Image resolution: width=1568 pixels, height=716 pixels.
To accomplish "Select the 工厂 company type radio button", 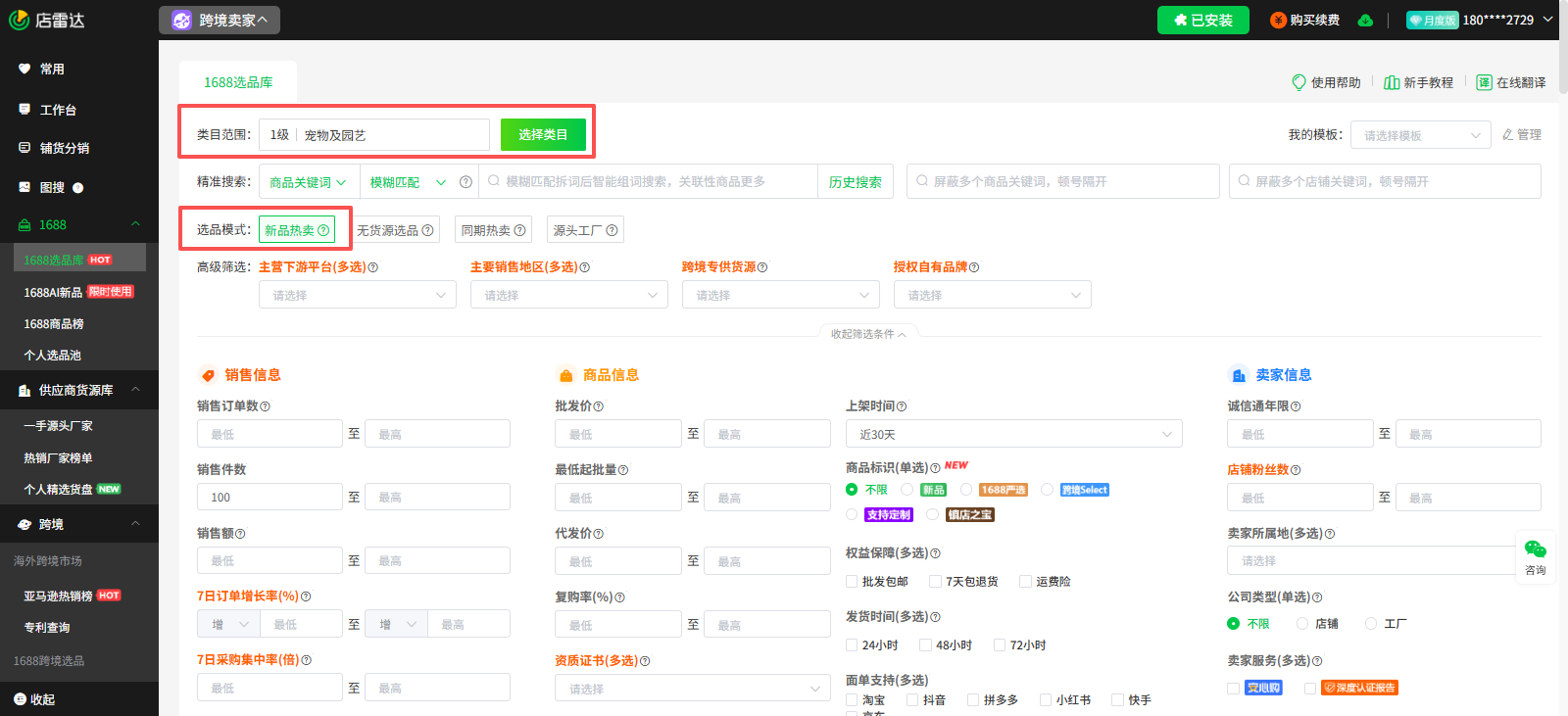I will tap(1371, 624).
